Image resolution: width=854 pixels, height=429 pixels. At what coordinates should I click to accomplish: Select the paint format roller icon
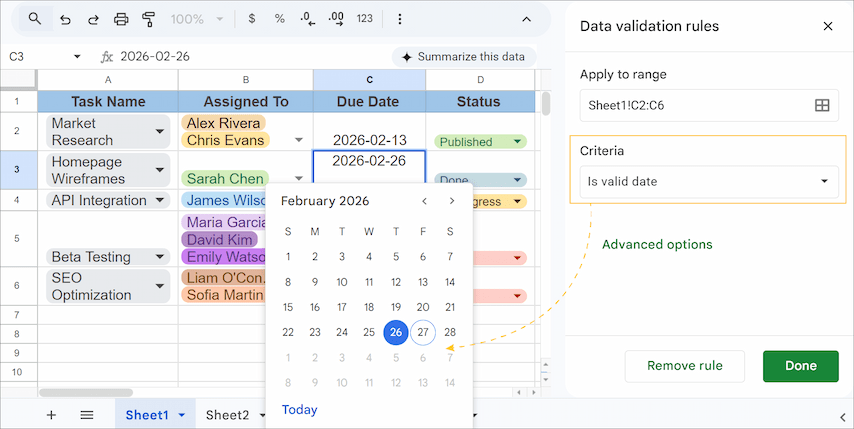148,20
